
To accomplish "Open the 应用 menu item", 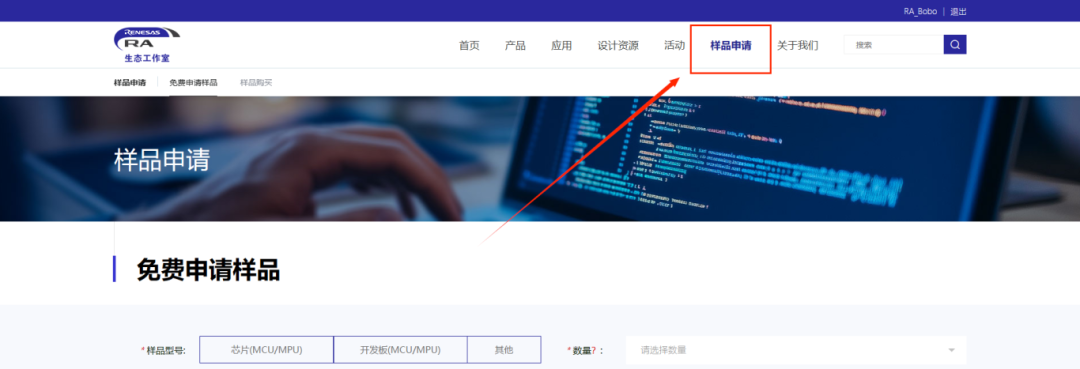I will point(561,45).
